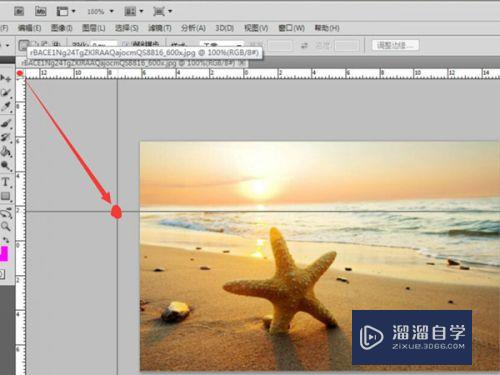Click the Screen Mode icon
The width and height of the screenshot is (500, 375).
158,11
